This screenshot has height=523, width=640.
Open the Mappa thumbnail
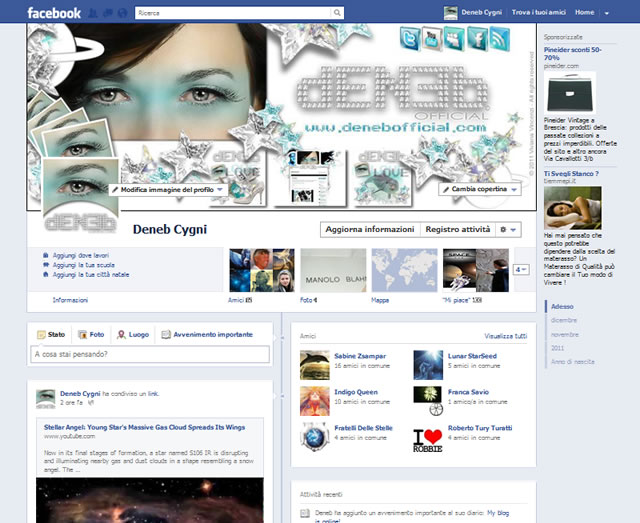click(404, 270)
